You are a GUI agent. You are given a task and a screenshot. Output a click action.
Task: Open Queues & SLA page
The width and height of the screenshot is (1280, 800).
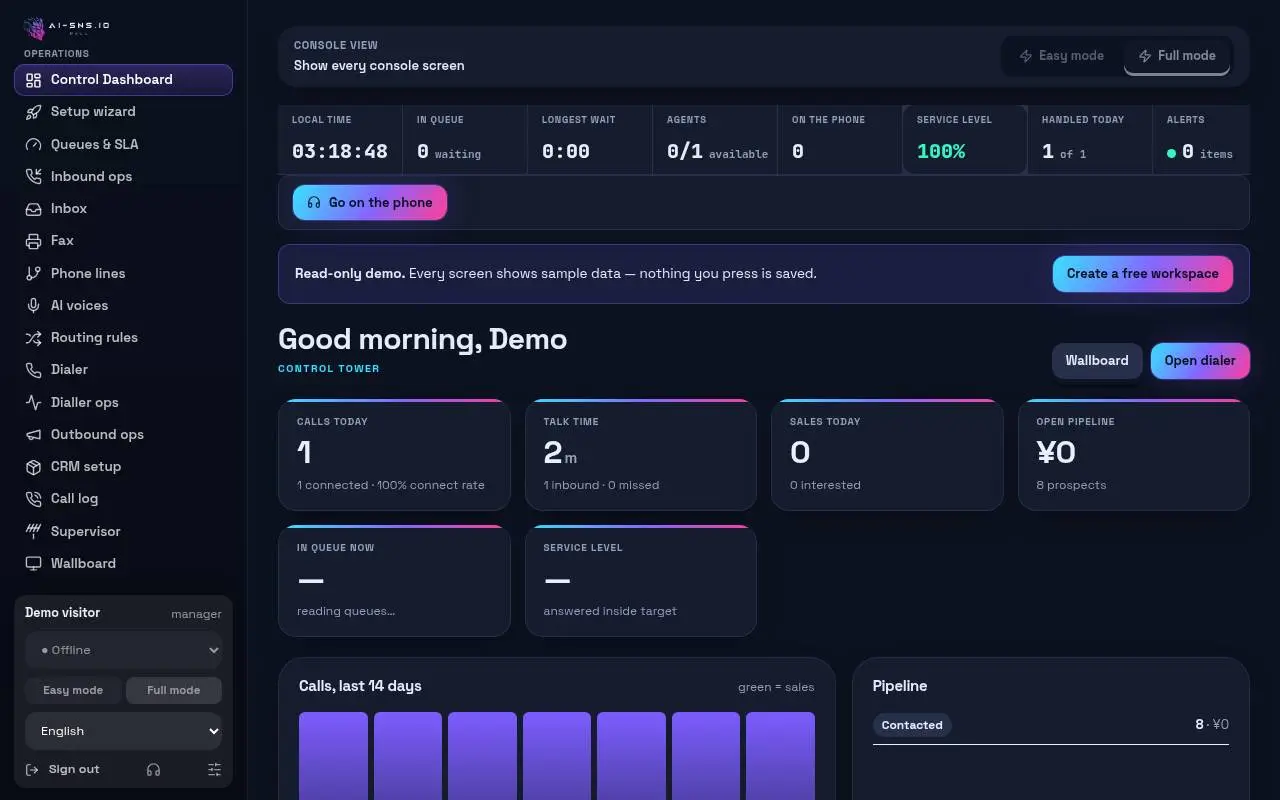coord(123,144)
